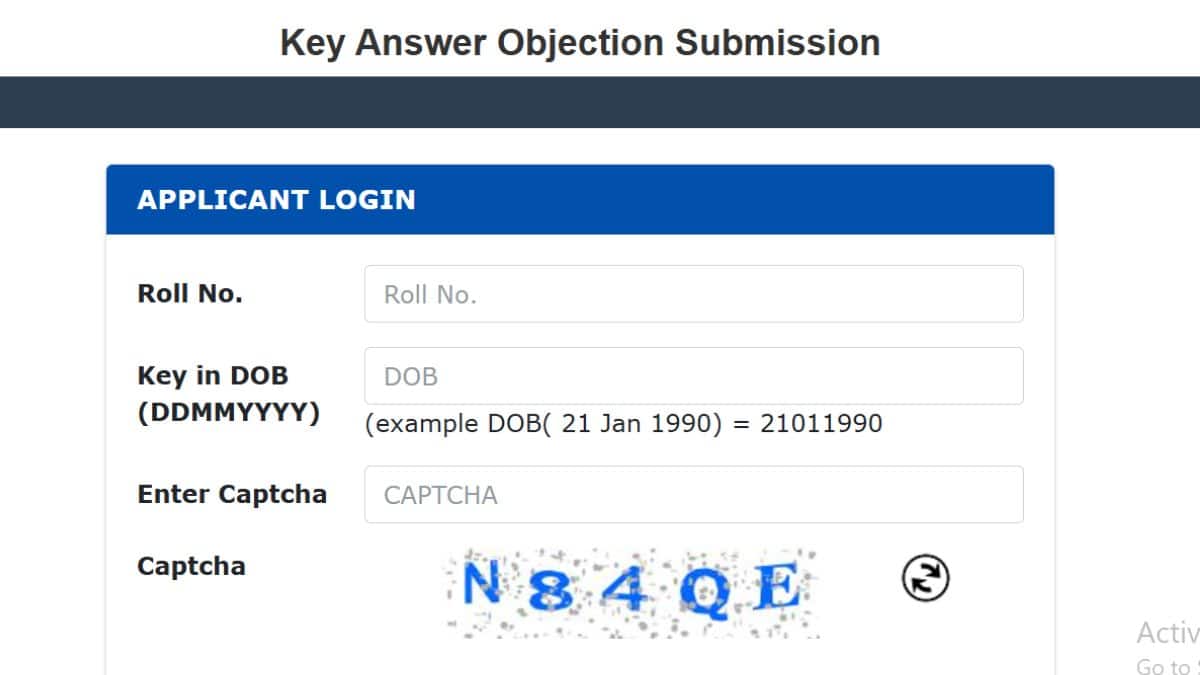Click the refresh captcha icon
1200x675 pixels.
925,579
